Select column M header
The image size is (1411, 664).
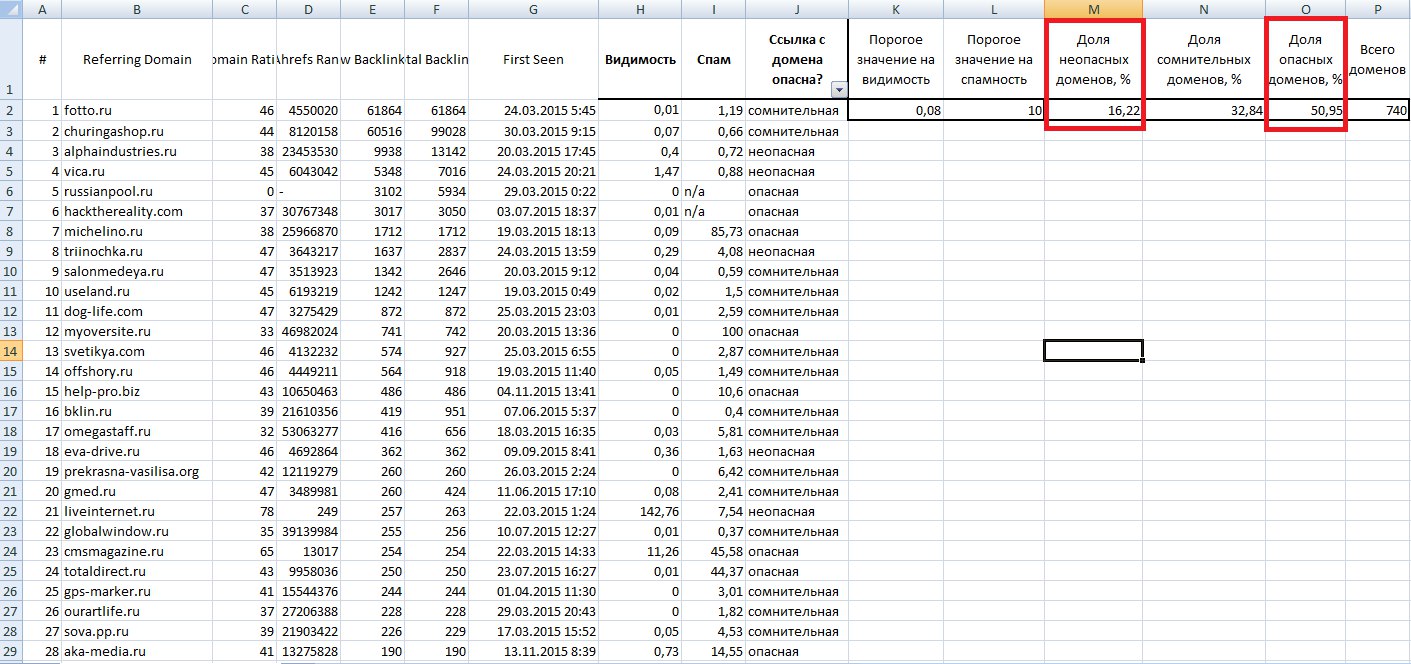(1093, 9)
